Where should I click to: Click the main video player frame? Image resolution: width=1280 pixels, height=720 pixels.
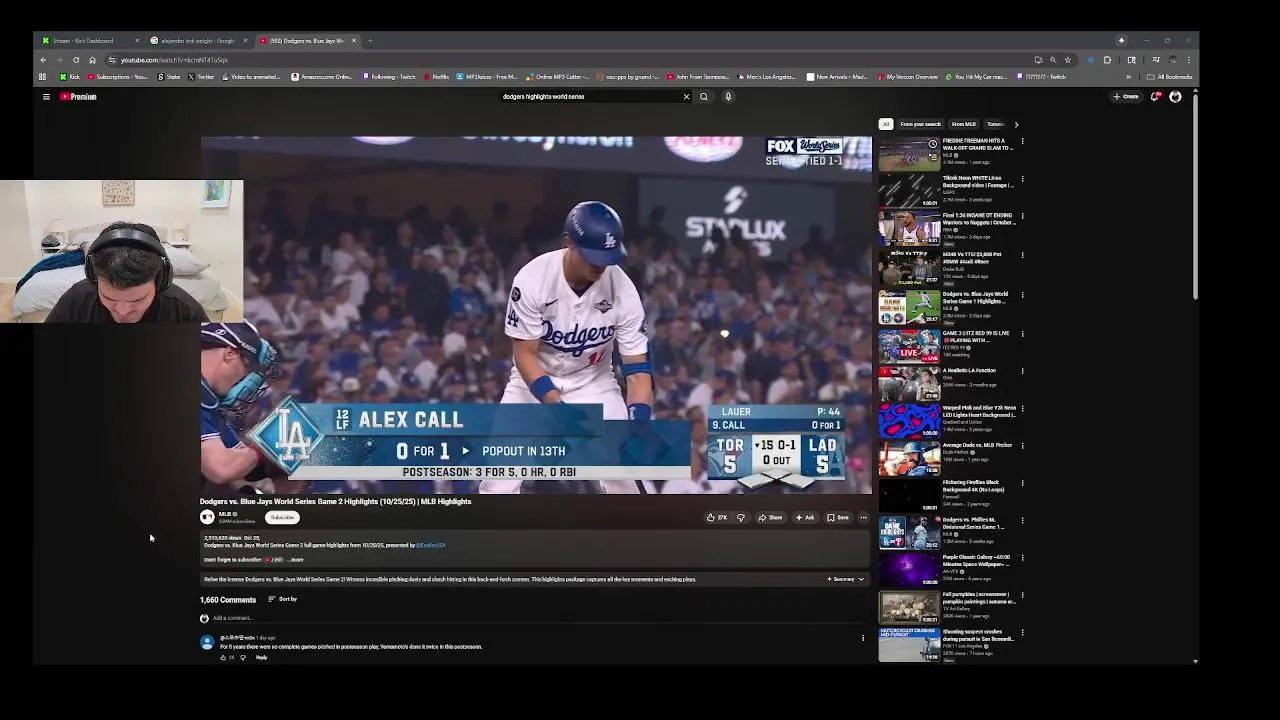536,315
